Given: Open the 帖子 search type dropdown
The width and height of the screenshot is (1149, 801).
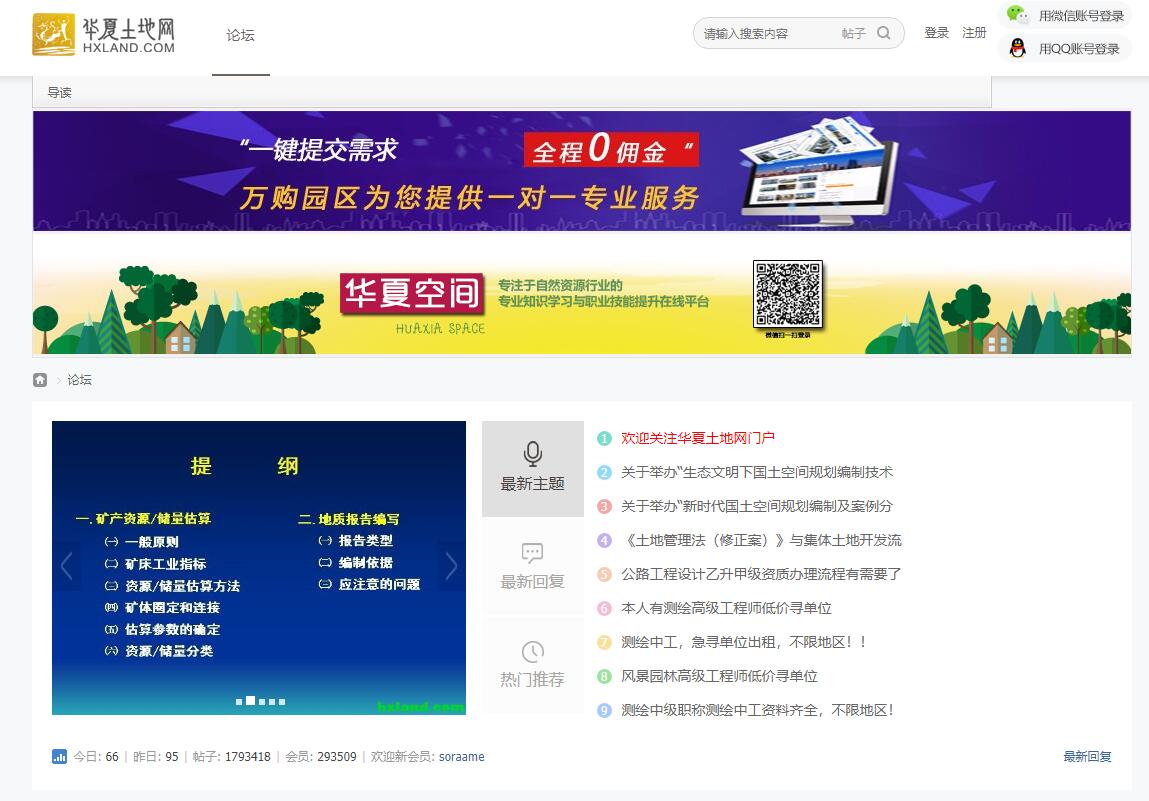Looking at the screenshot, I should (x=853, y=34).
